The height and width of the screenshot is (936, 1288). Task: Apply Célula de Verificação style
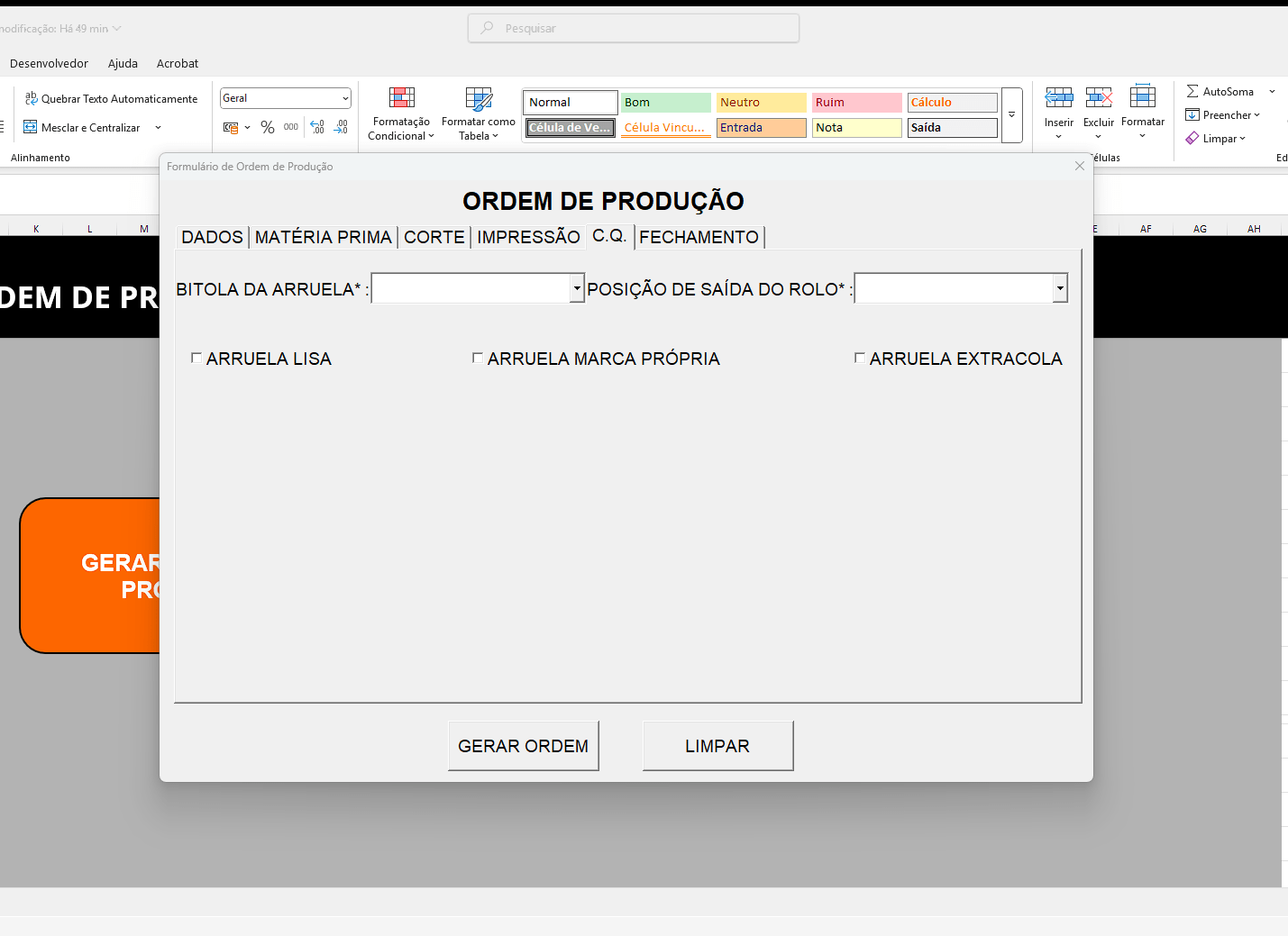click(x=571, y=127)
